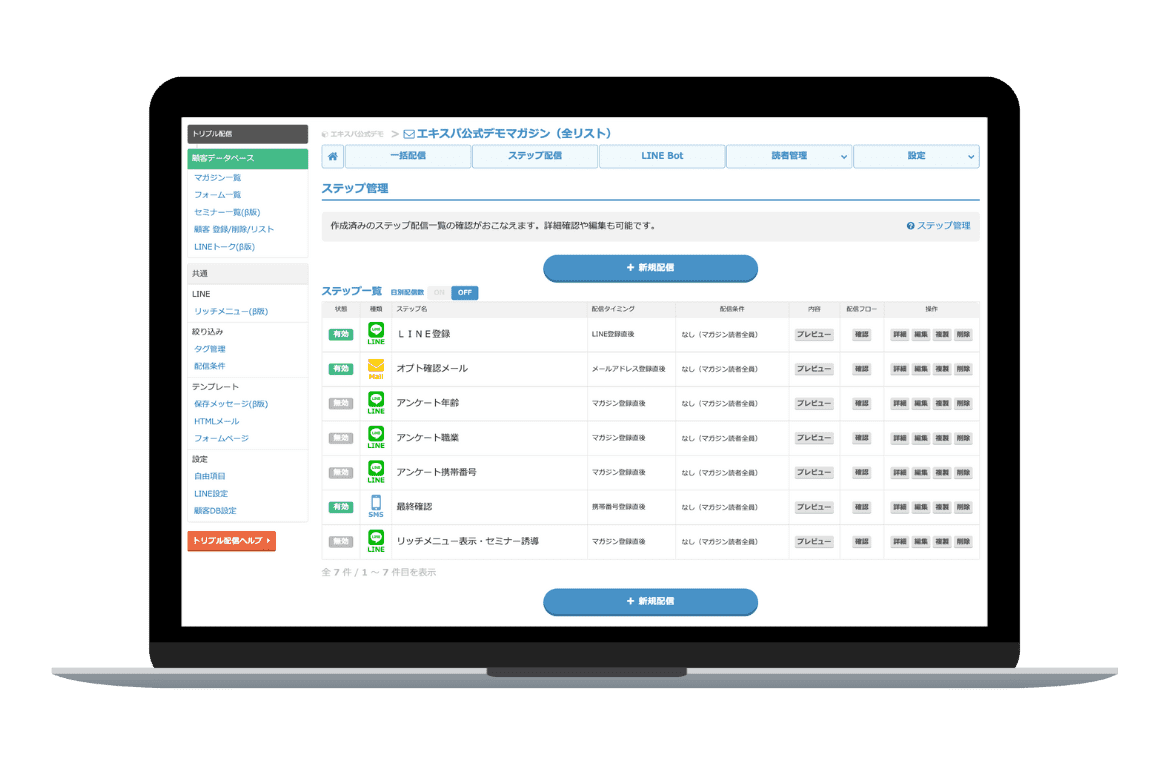This screenshot has width=1170, height=765.
Task: Open LINEトーク(β版) in the sidebar
Action: pyautogui.click(x=225, y=246)
